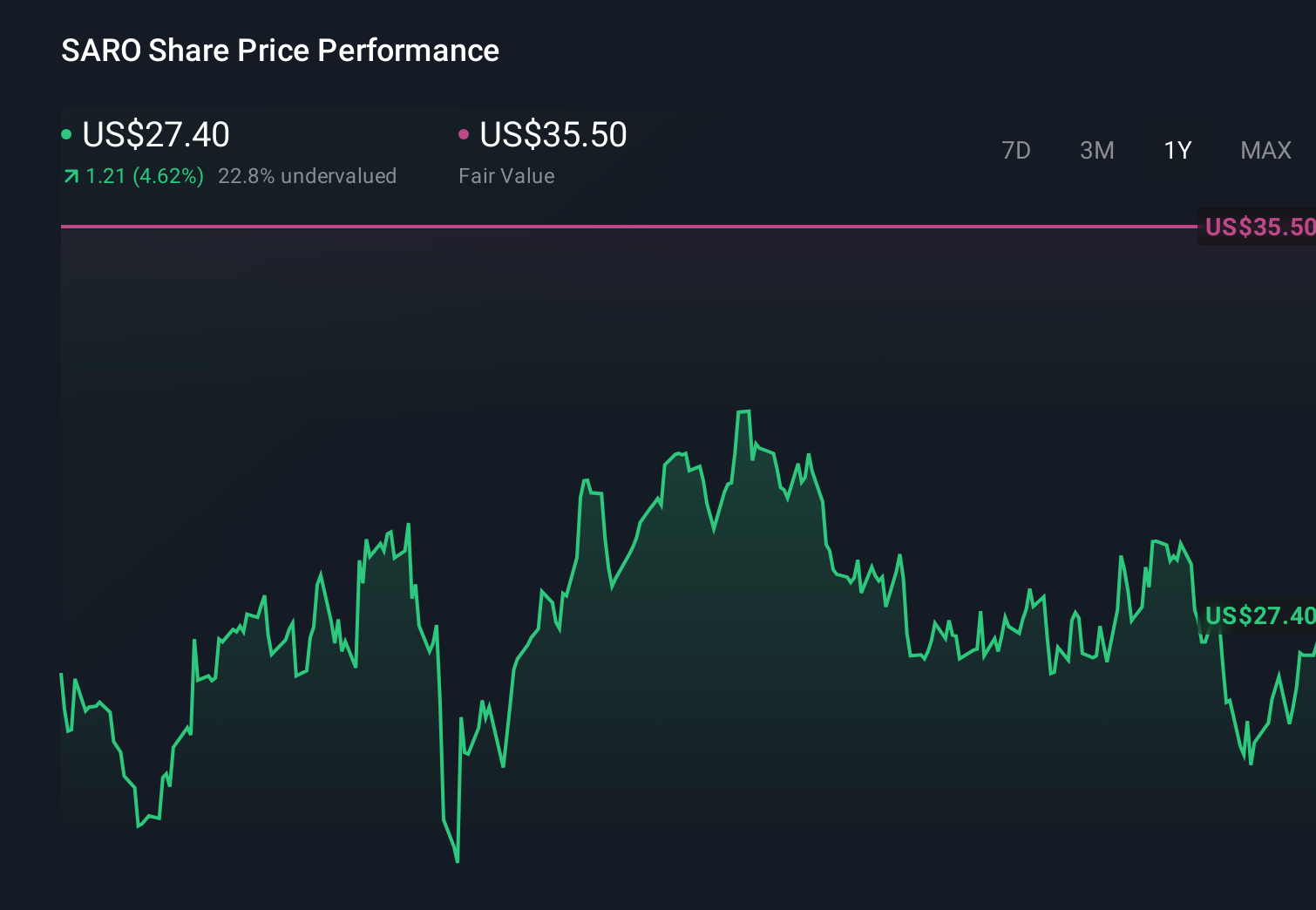Open the MAX historical price view
This screenshot has width=1316, height=910.
click(1265, 150)
